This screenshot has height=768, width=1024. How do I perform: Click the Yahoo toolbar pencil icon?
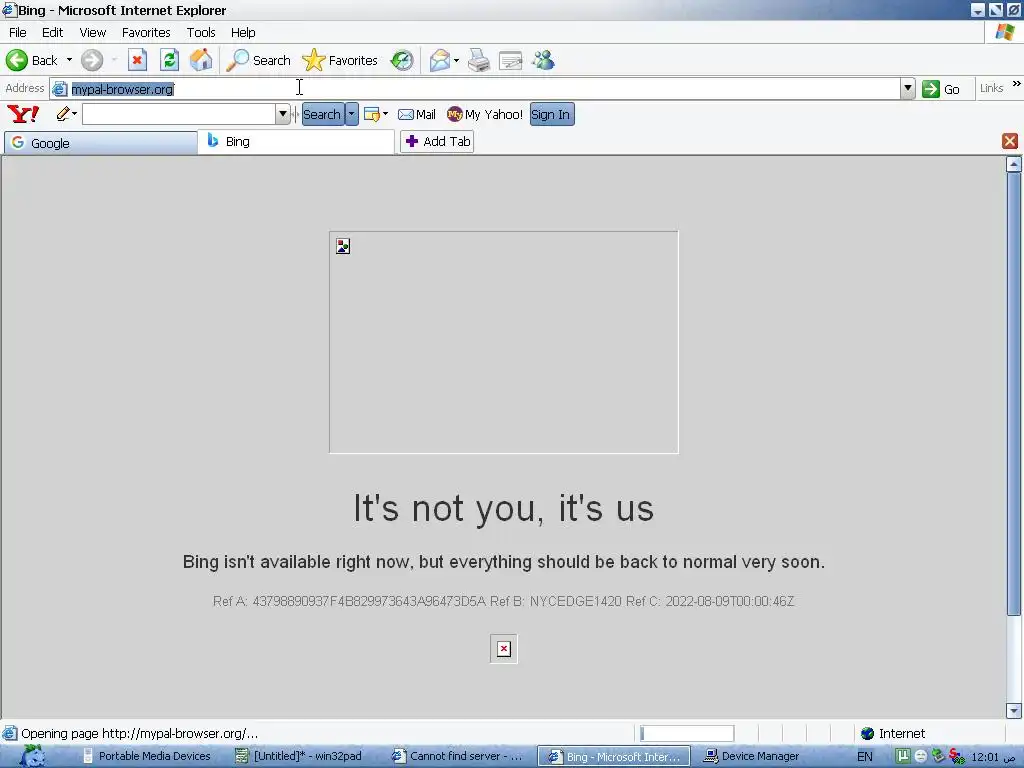pyautogui.click(x=63, y=114)
